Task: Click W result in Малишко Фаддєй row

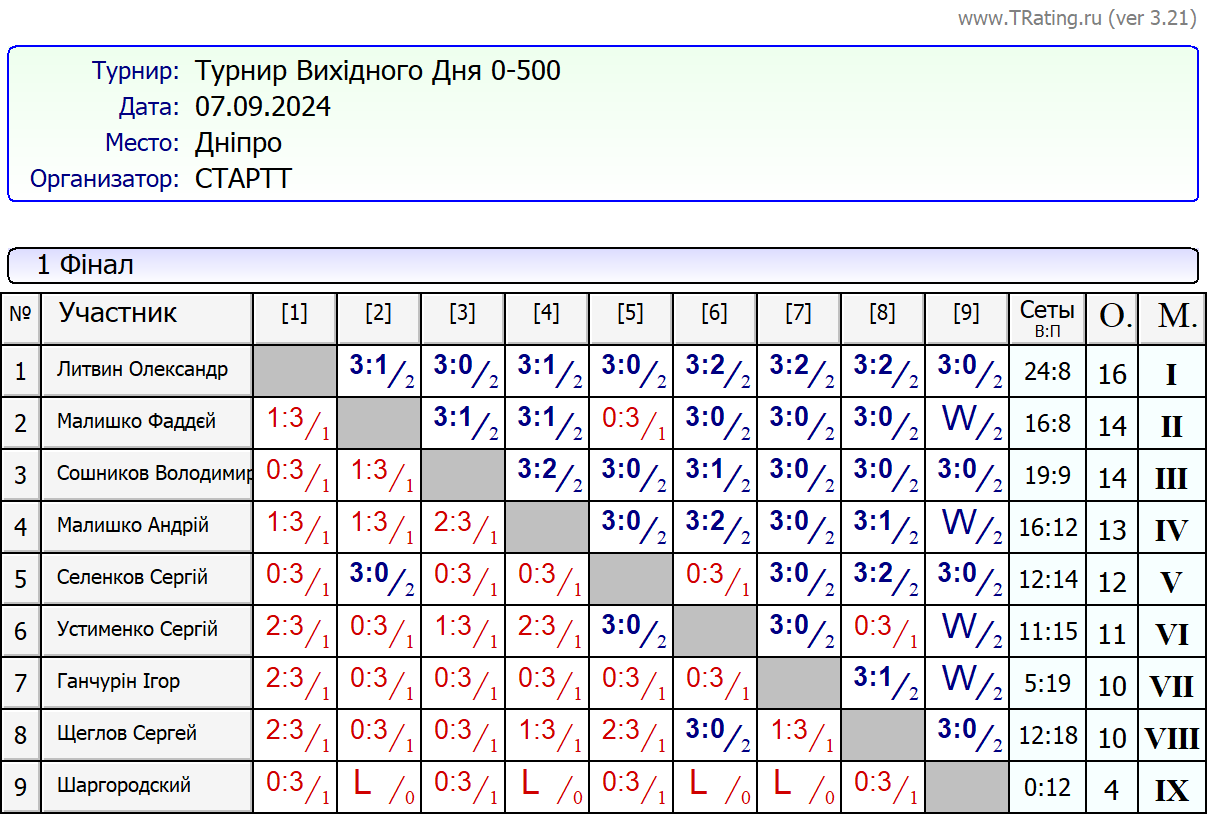Action: [965, 422]
